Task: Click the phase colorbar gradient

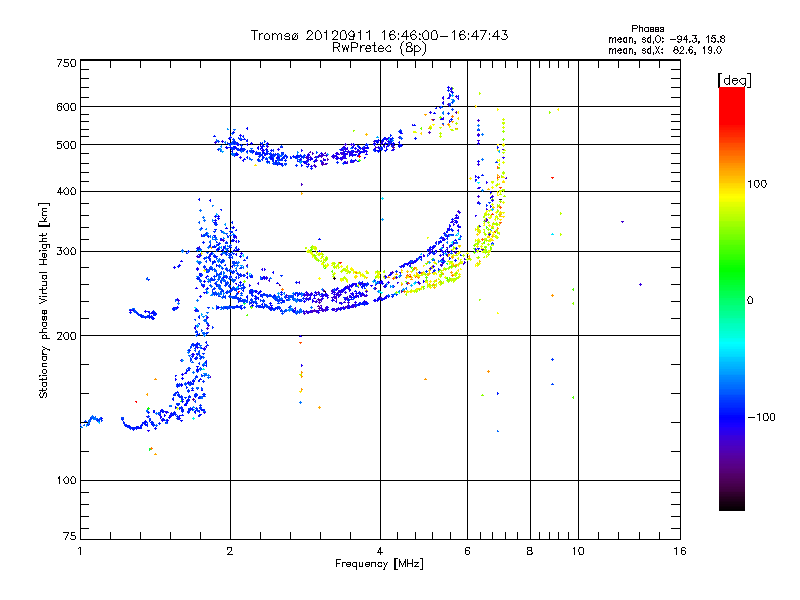Action: 732,298
